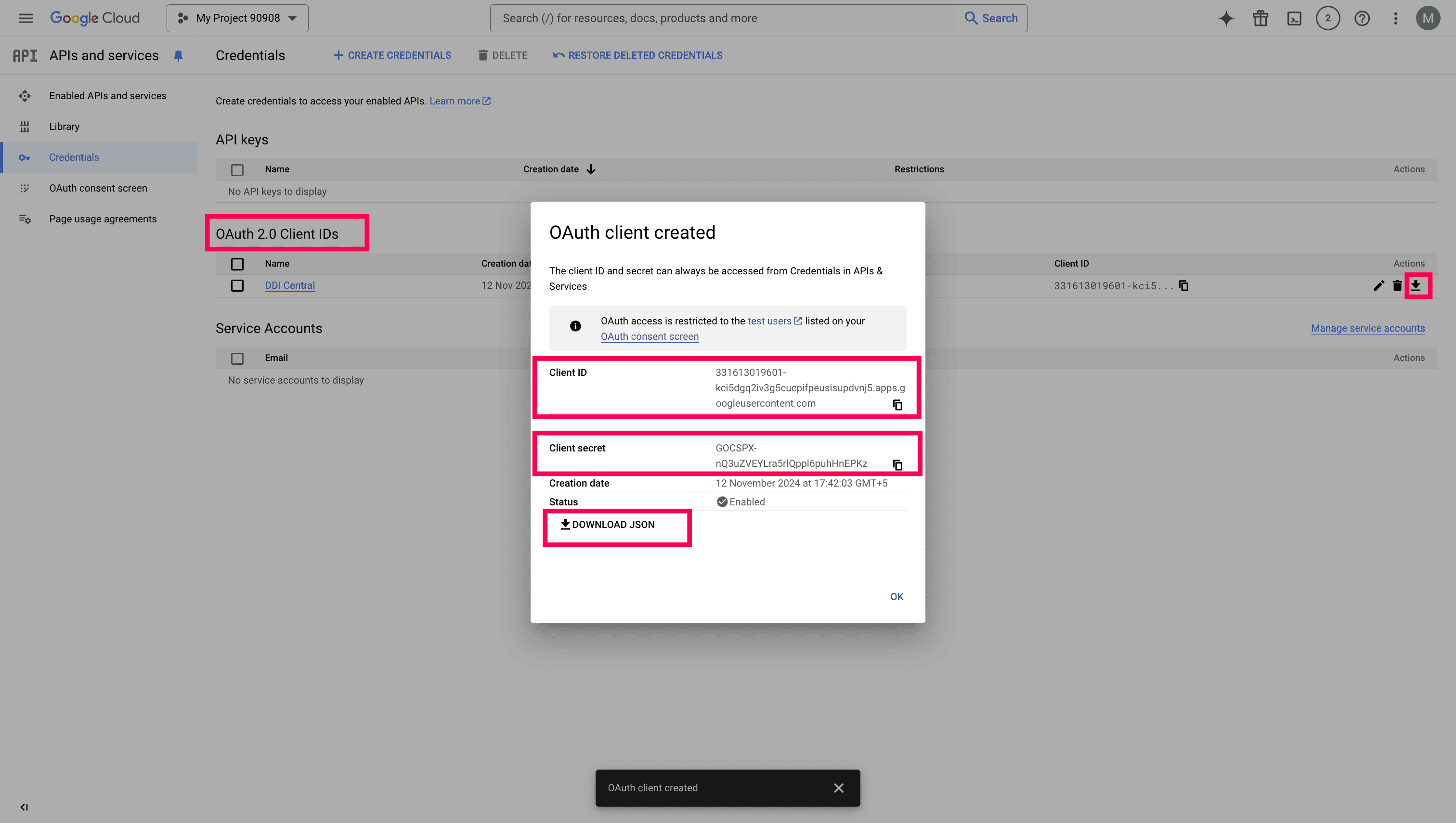This screenshot has width=1456, height=823.
Task: Focus the resource search field
Action: click(723, 18)
